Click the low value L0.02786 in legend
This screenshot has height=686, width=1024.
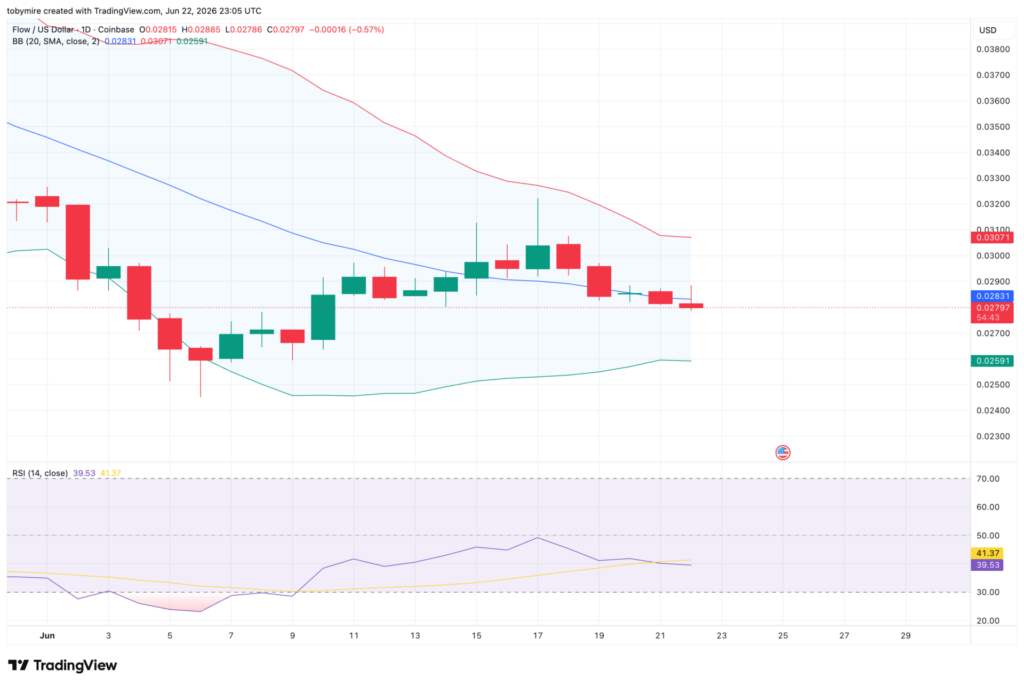click(244, 29)
